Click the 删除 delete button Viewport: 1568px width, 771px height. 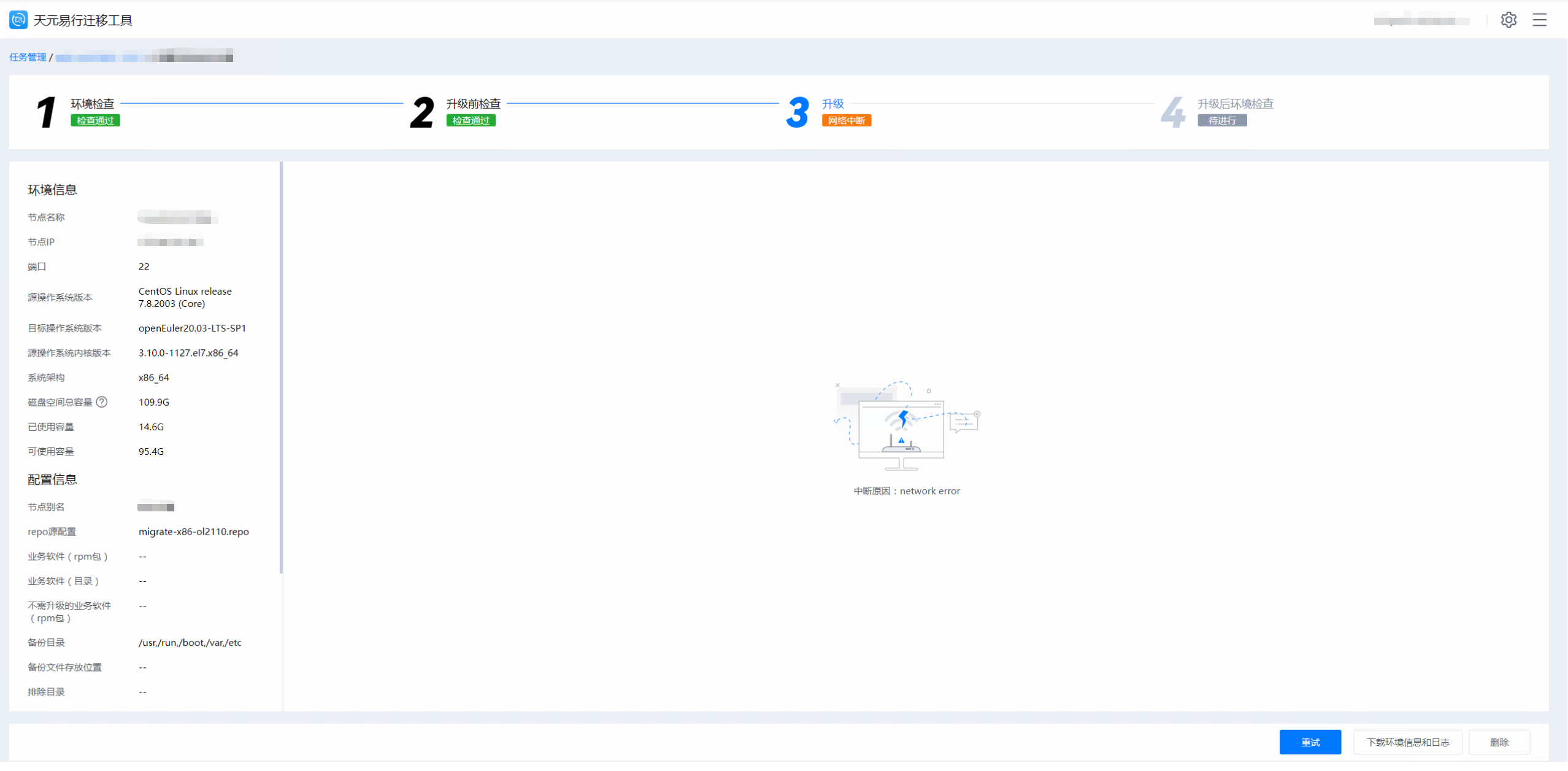1499,742
